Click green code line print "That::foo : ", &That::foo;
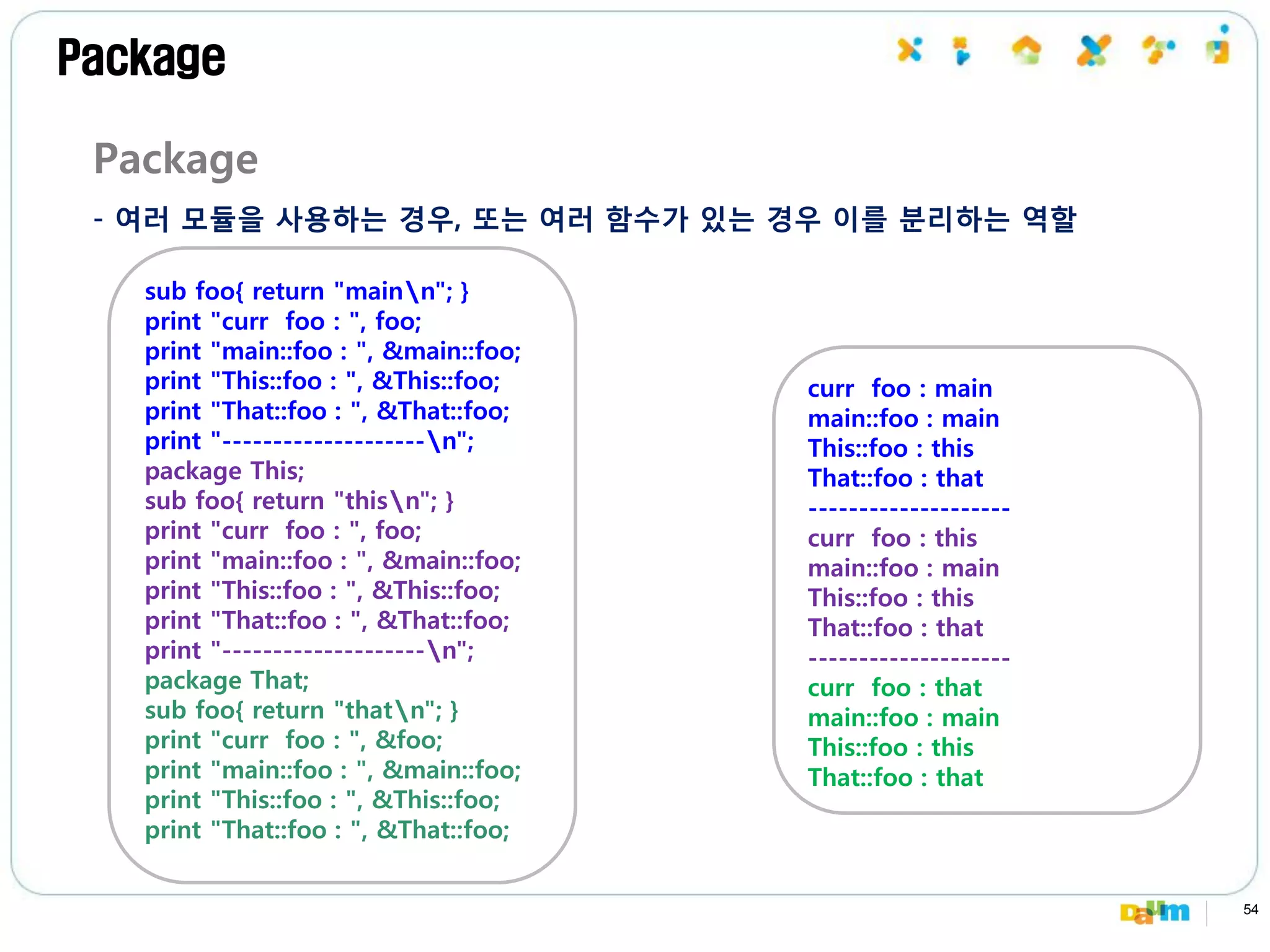The height and width of the screenshot is (952, 1270). coord(327,830)
